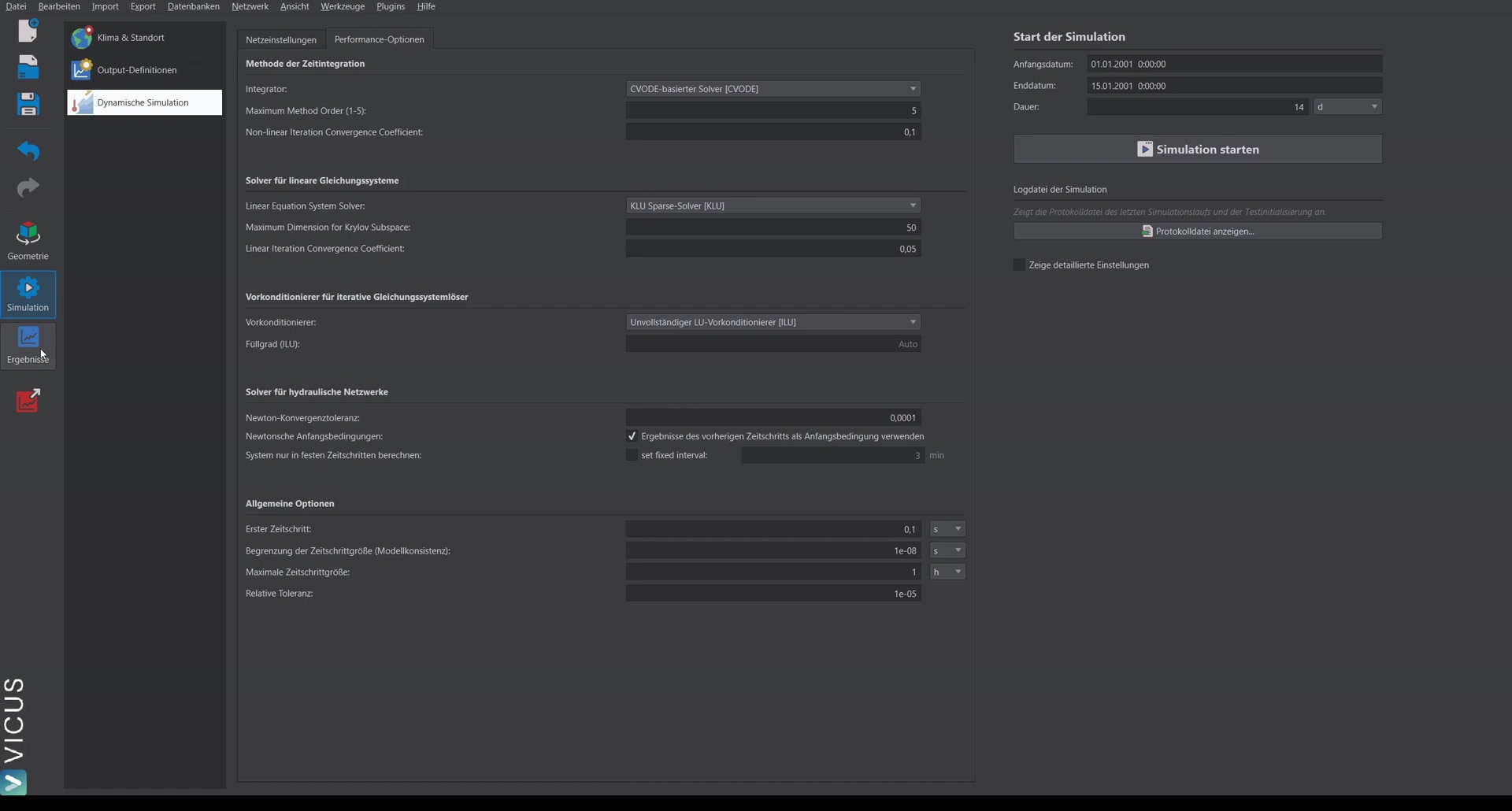The width and height of the screenshot is (1512, 811).
Task: Select the Performance-Optionen tab
Action: point(379,39)
